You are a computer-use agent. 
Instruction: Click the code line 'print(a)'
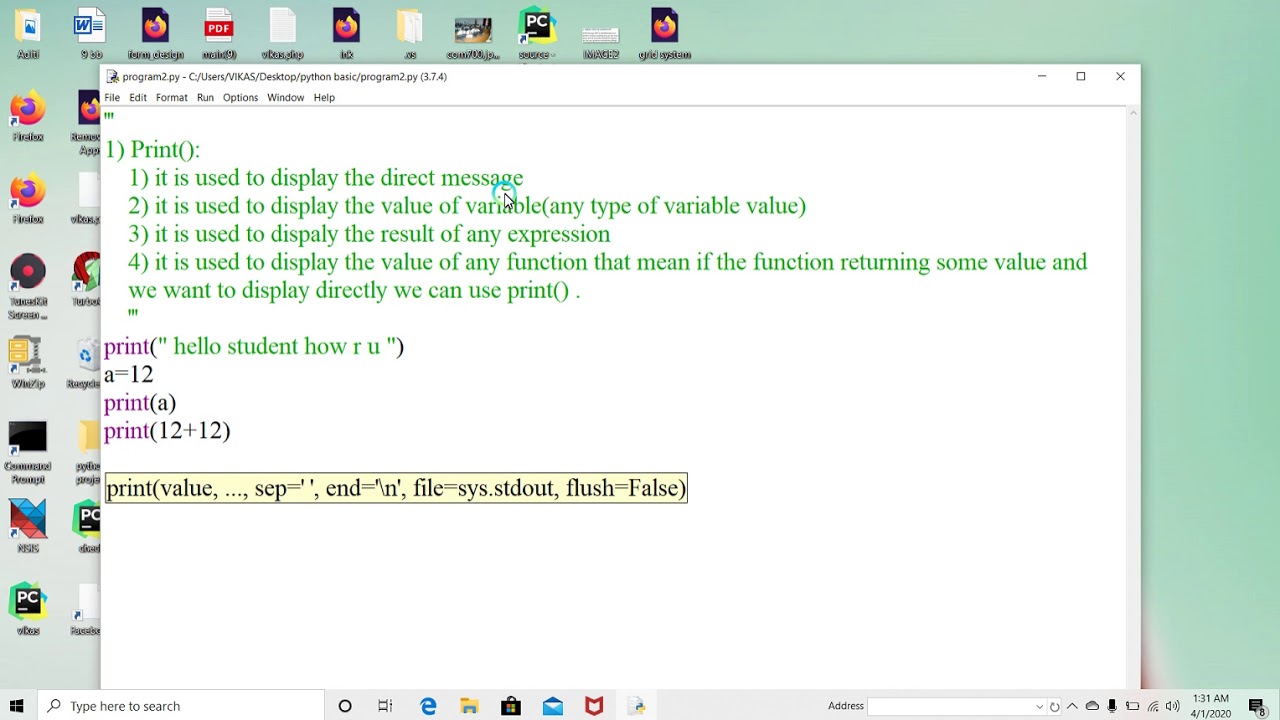click(140, 403)
